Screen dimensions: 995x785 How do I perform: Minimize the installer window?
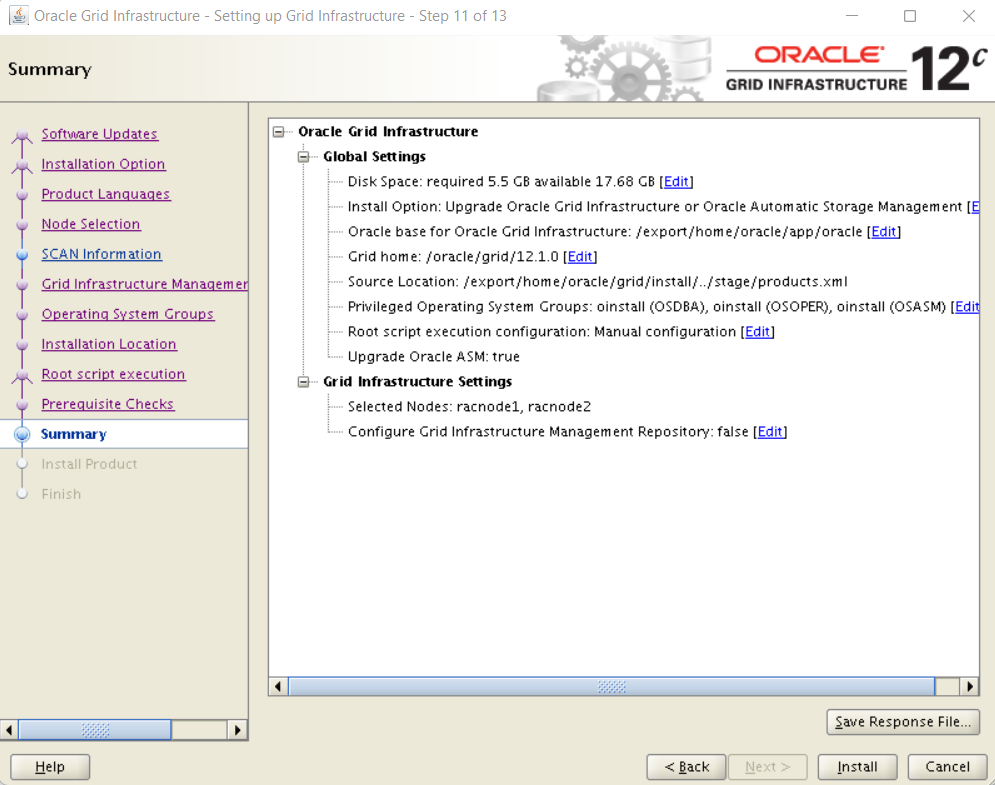point(852,16)
